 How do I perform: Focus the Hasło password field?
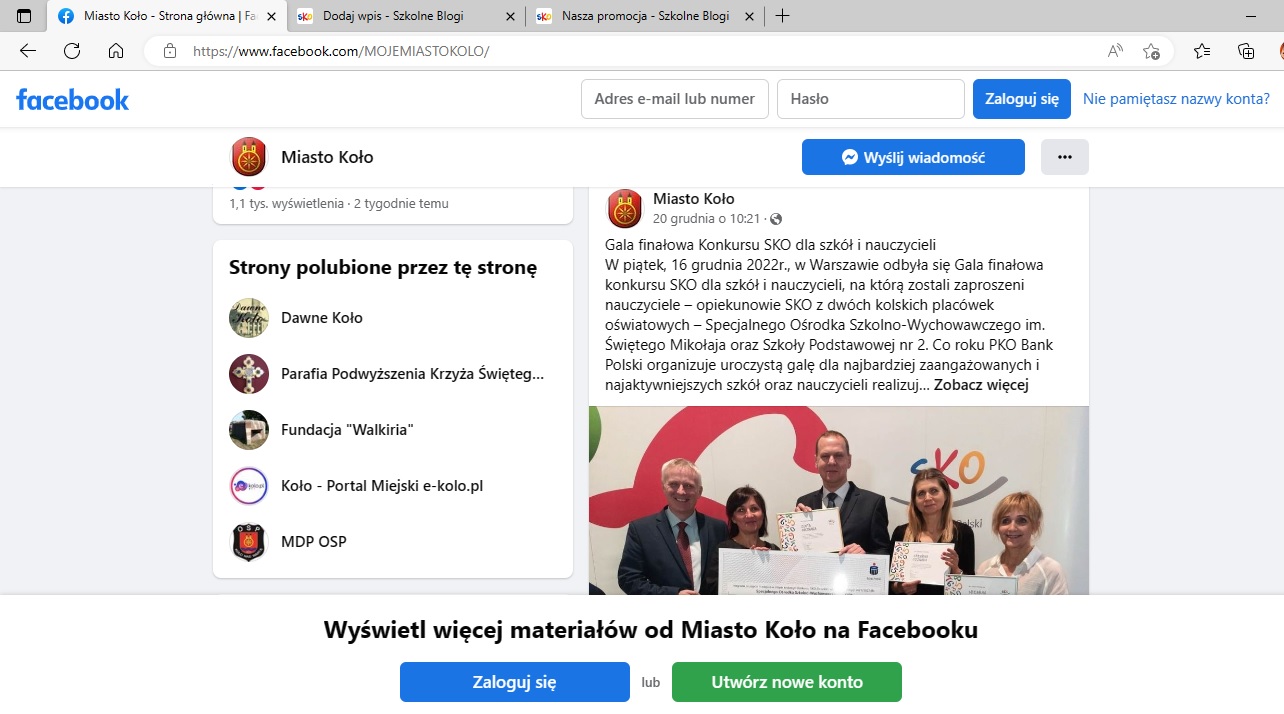871,99
